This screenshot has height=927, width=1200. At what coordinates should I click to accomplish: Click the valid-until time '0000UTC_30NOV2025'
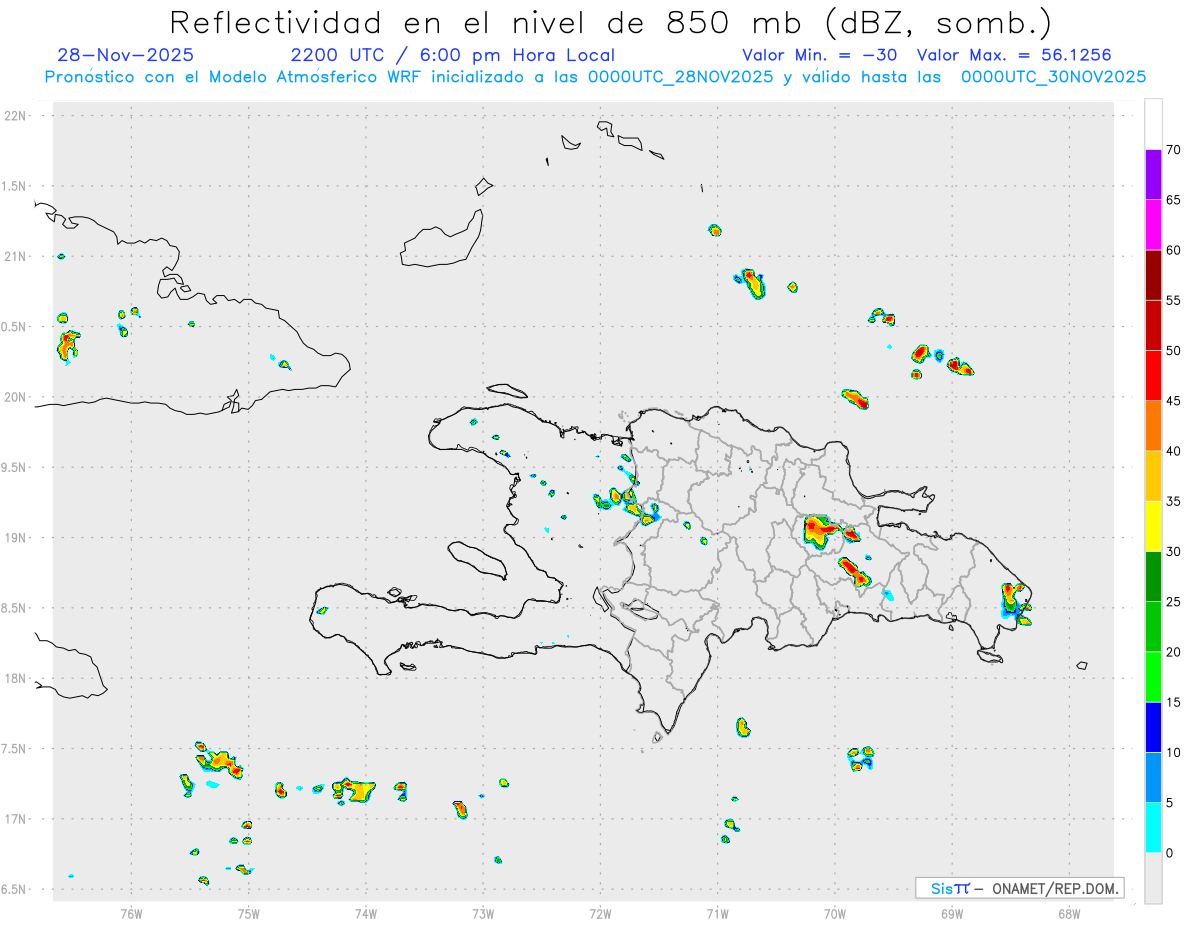click(1053, 77)
